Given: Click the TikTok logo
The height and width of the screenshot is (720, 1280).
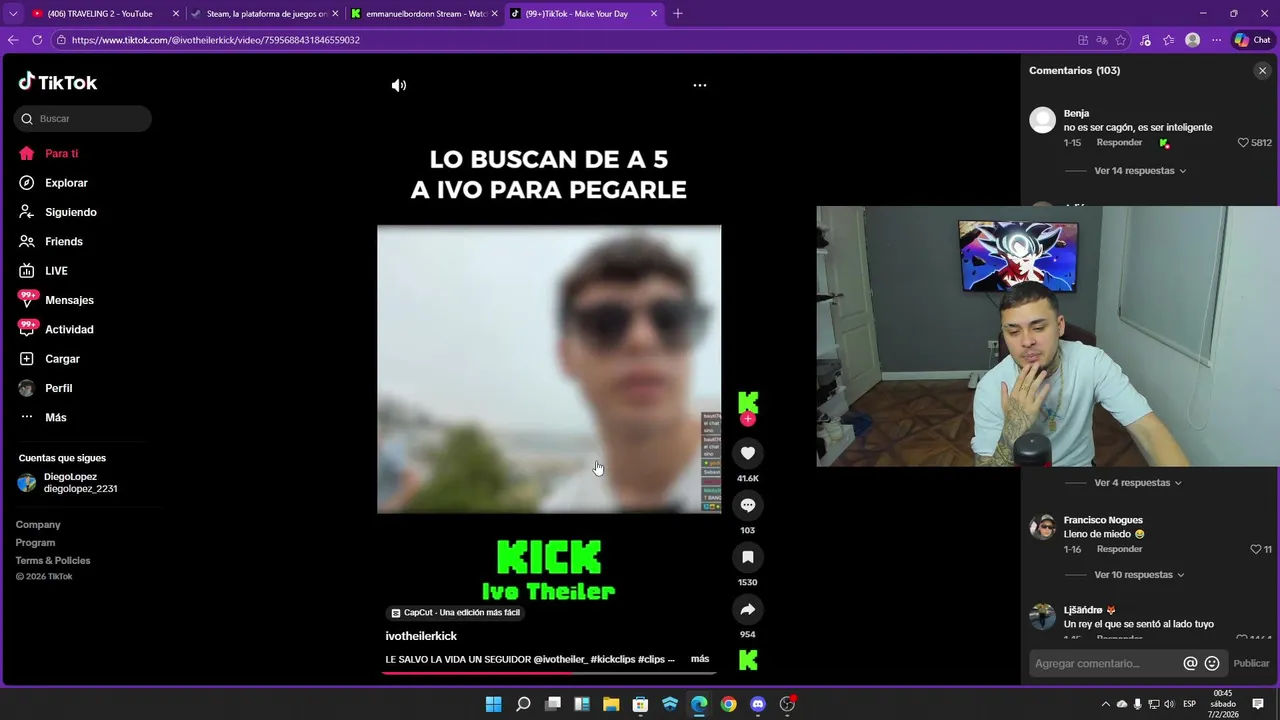Looking at the screenshot, I should (x=58, y=82).
